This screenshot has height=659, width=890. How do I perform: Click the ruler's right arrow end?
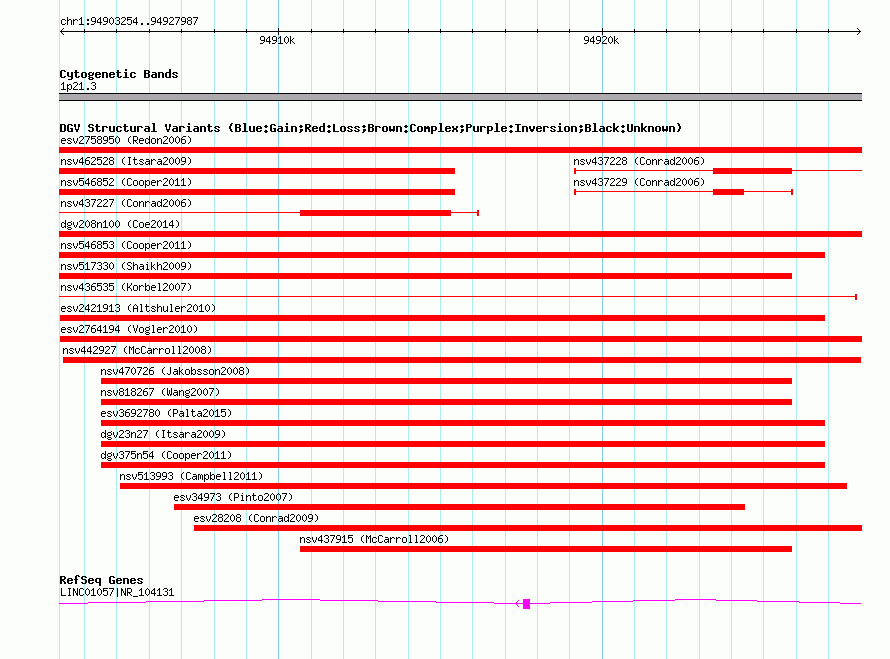click(859, 32)
